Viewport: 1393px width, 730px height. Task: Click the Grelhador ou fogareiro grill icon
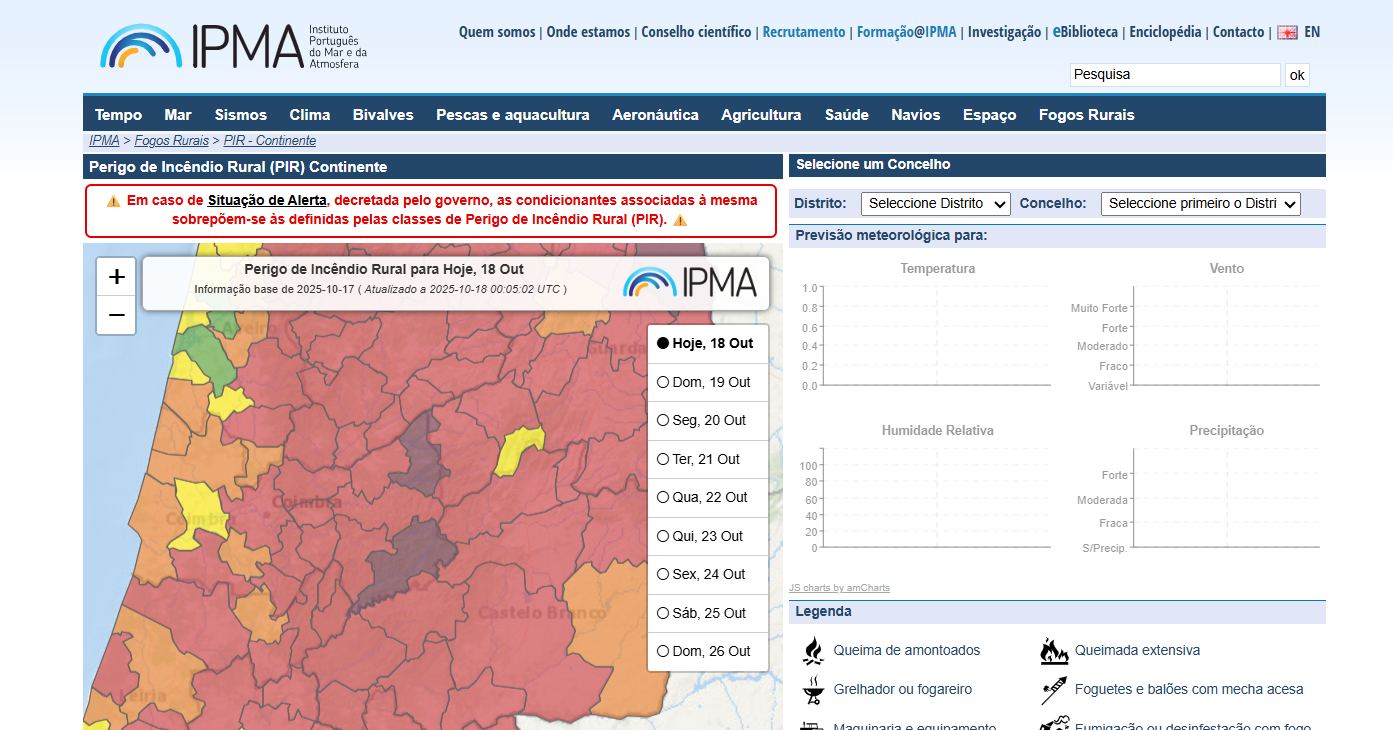[814, 690]
